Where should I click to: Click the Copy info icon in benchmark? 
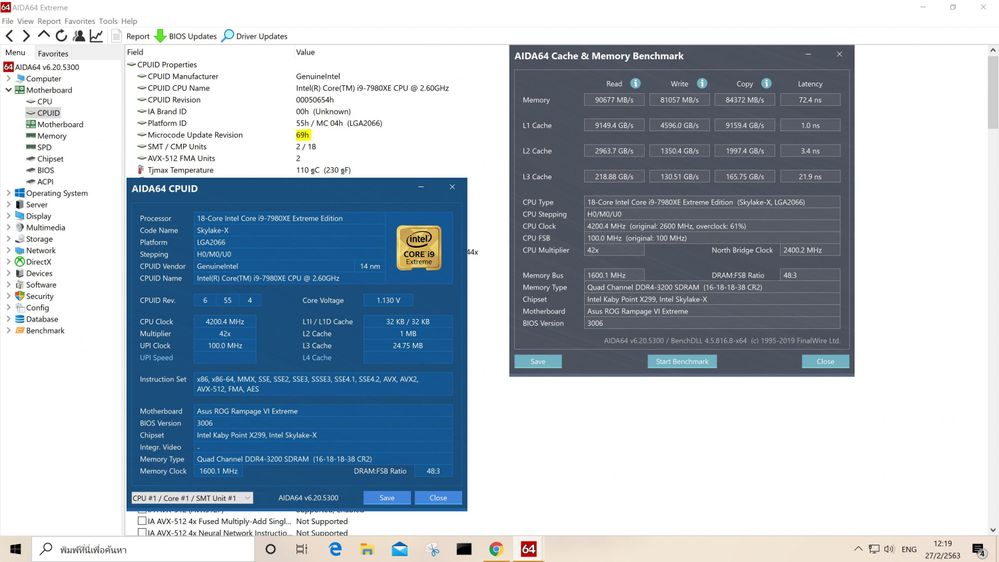tap(766, 83)
